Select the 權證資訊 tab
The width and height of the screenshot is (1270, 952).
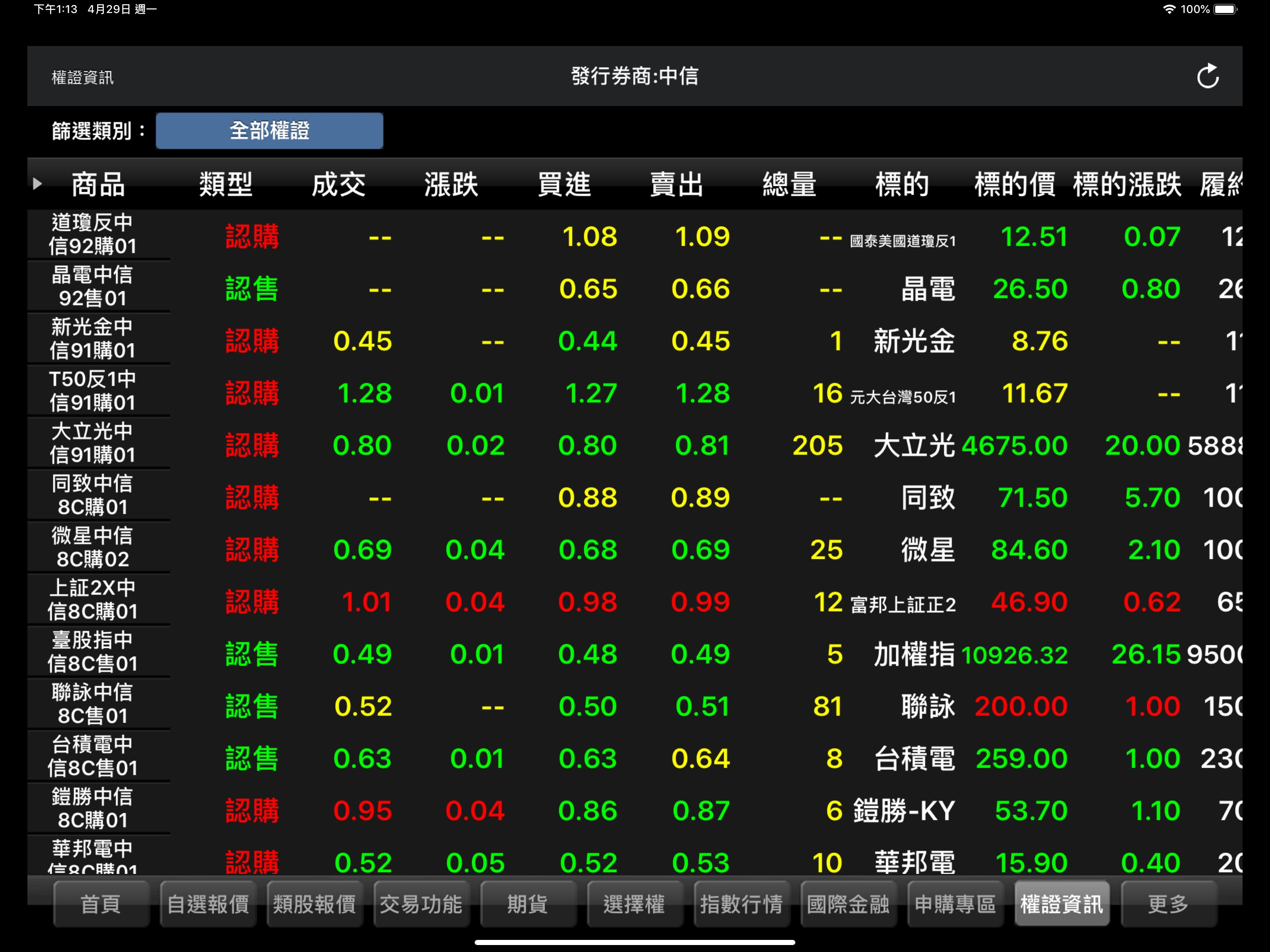pos(1062,904)
